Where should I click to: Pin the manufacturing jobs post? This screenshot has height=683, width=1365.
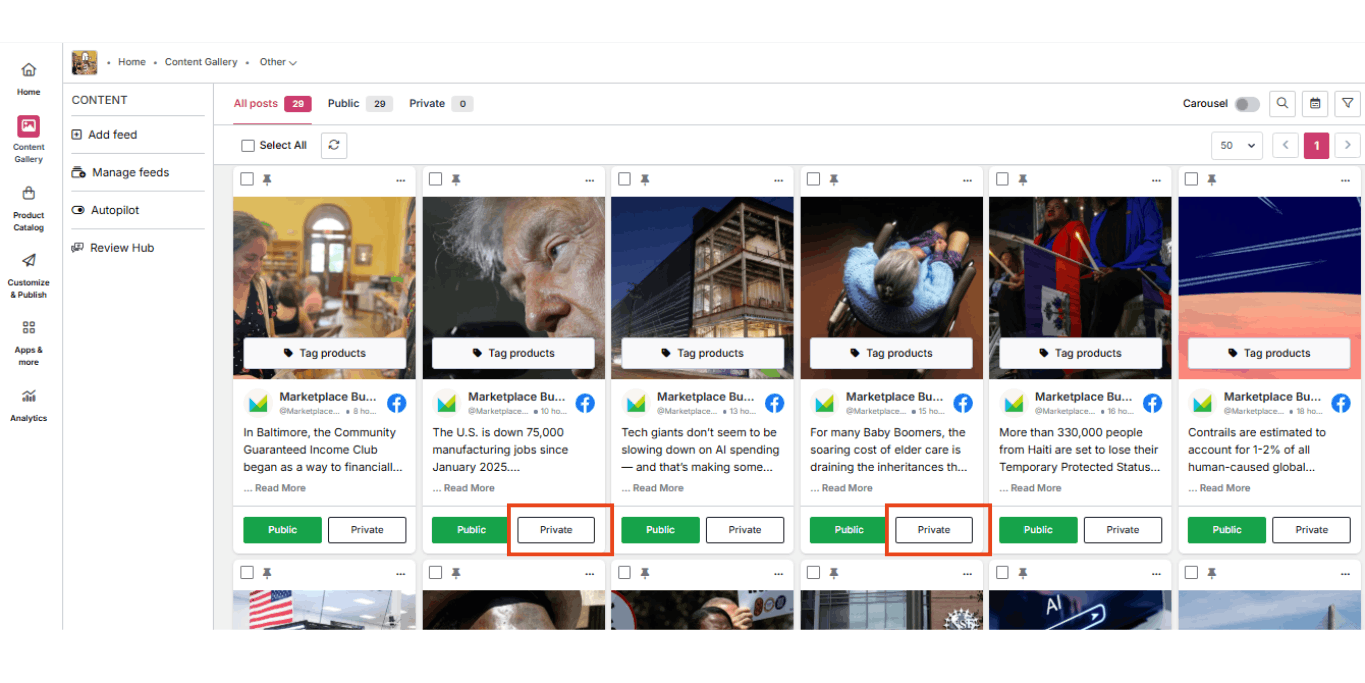456,180
